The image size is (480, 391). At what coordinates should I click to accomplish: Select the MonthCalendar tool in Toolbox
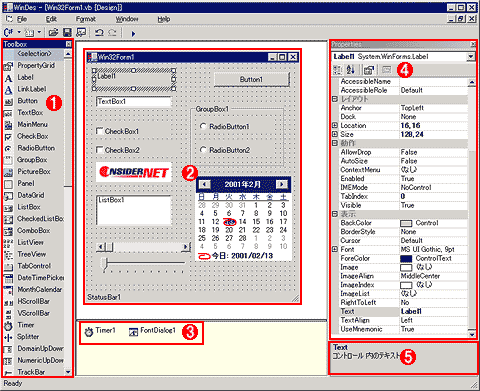40,290
